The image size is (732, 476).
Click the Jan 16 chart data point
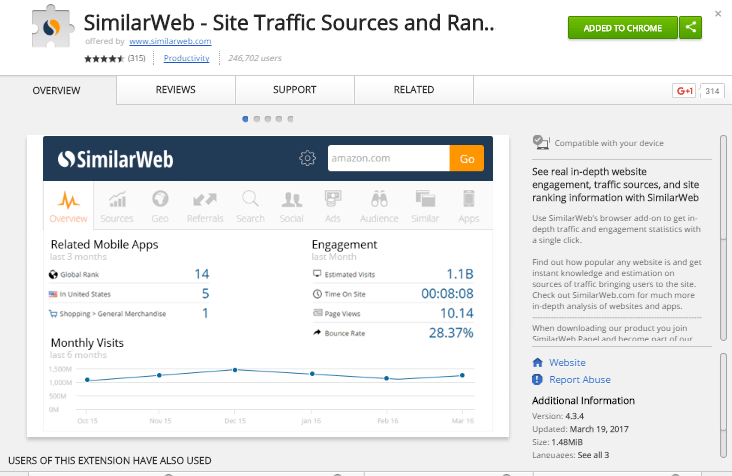coord(312,374)
